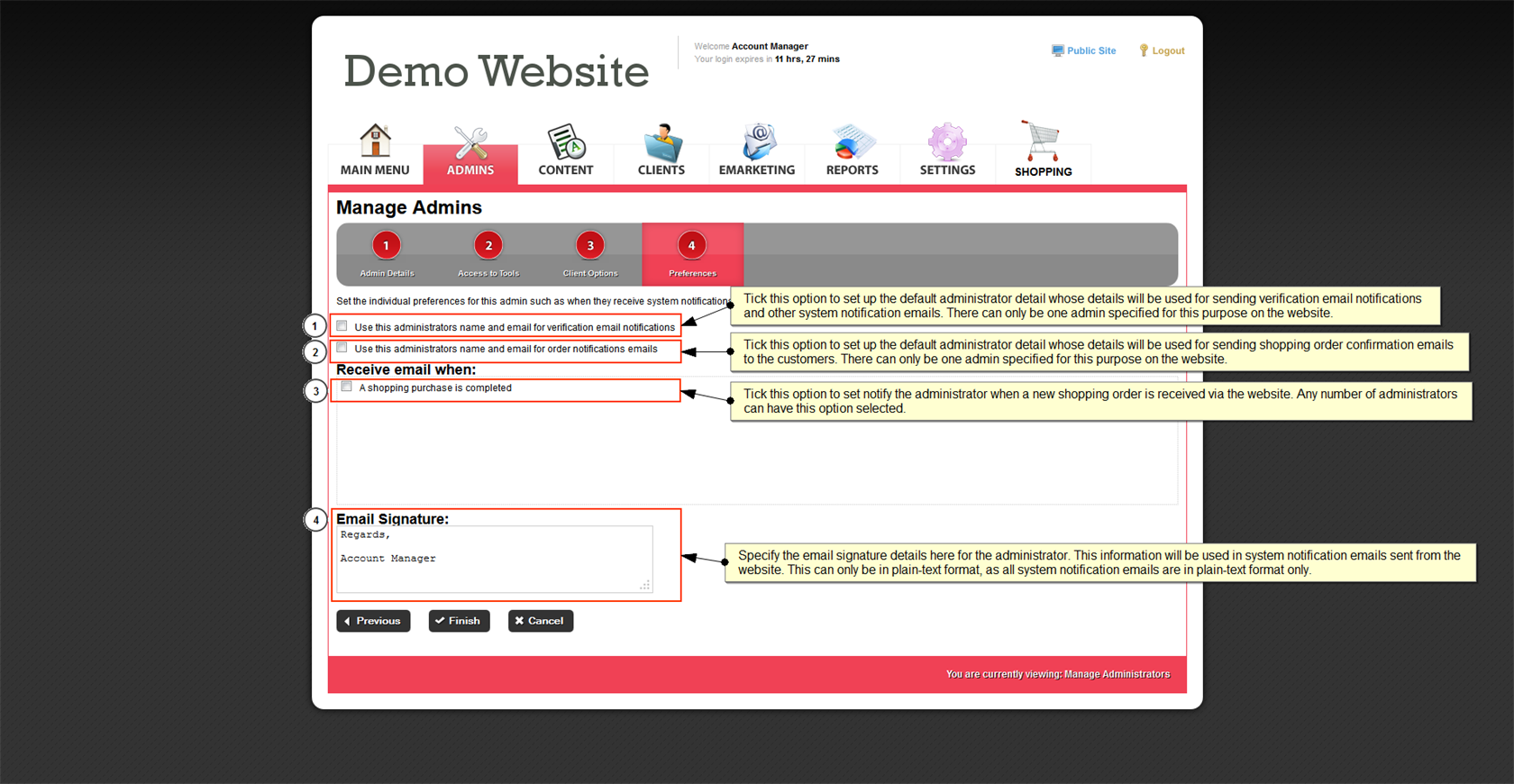Open the Shopping cart icon
Viewport: 1514px width, 784px height.
(x=1043, y=141)
